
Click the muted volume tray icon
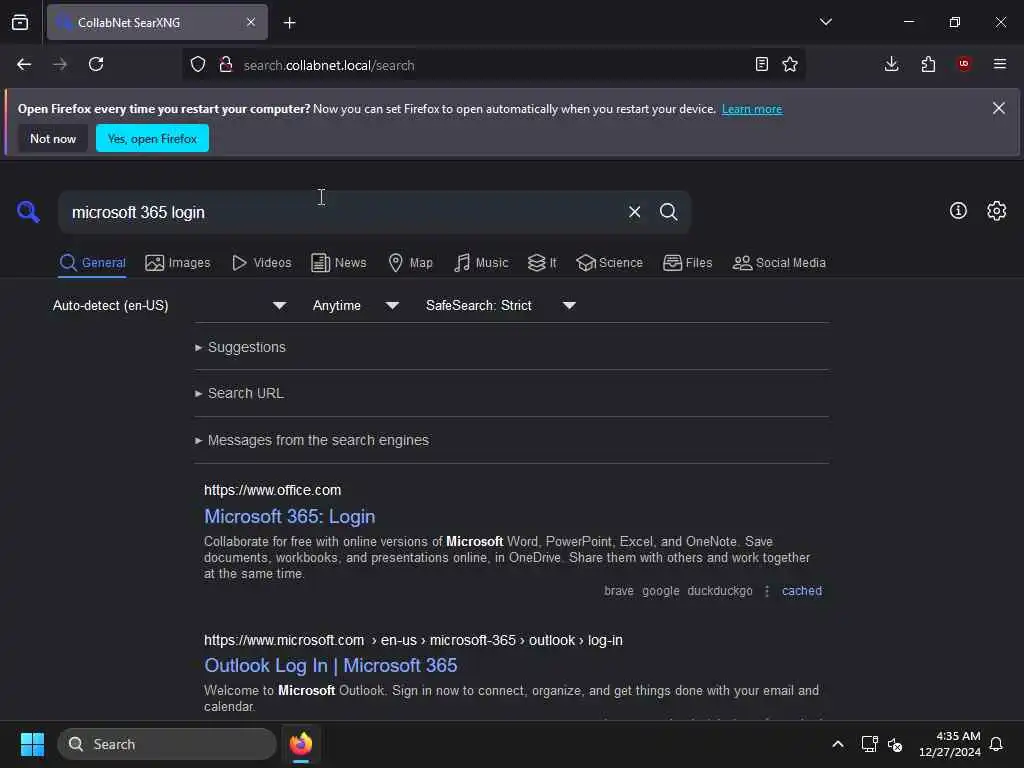click(895, 744)
